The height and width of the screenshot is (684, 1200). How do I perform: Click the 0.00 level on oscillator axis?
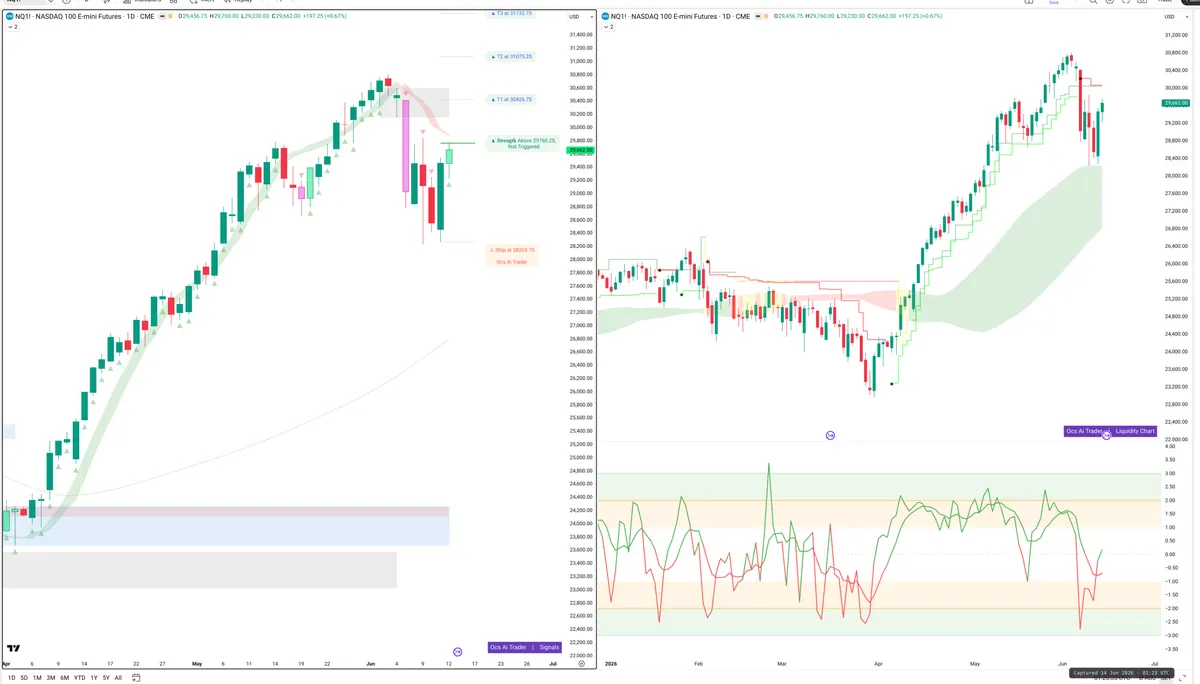[x=1170, y=555]
